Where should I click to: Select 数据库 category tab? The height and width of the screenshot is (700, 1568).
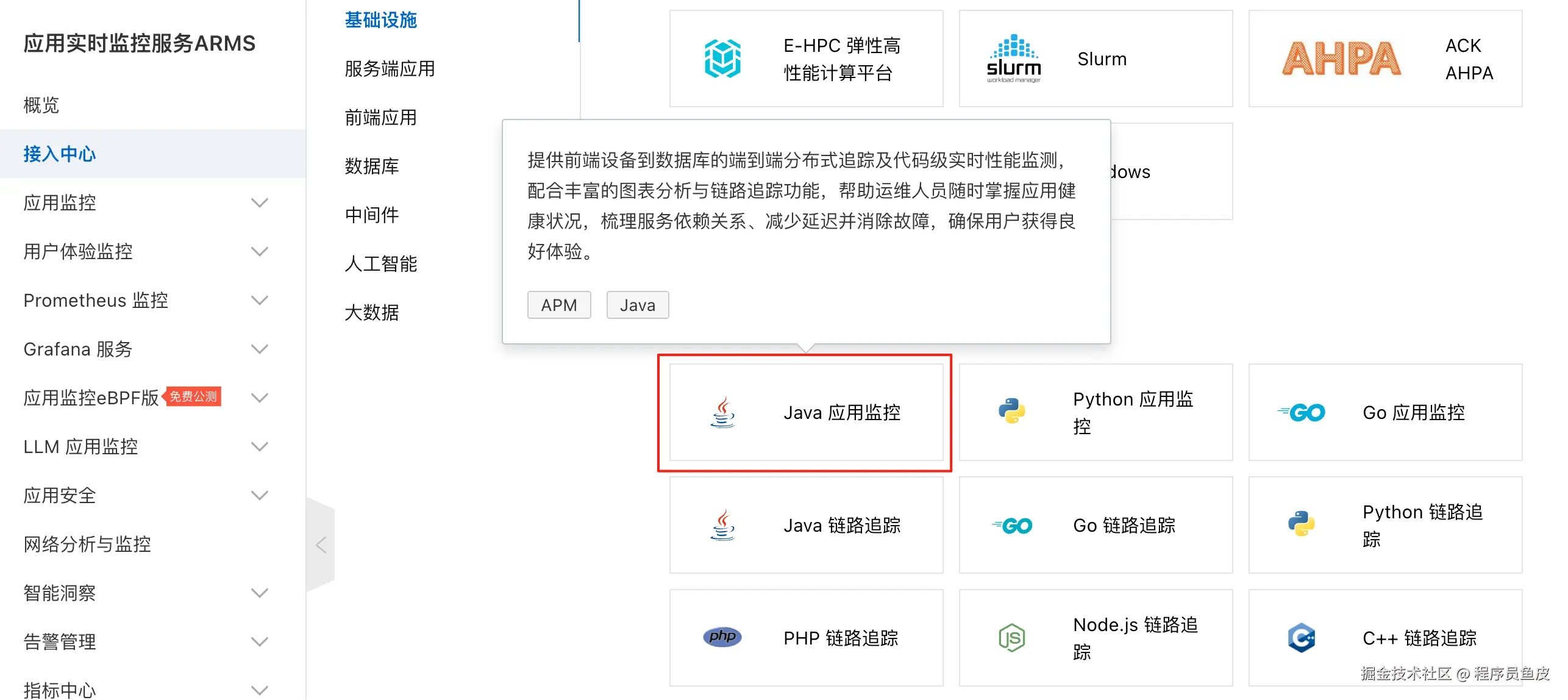pyautogui.click(x=371, y=166)
